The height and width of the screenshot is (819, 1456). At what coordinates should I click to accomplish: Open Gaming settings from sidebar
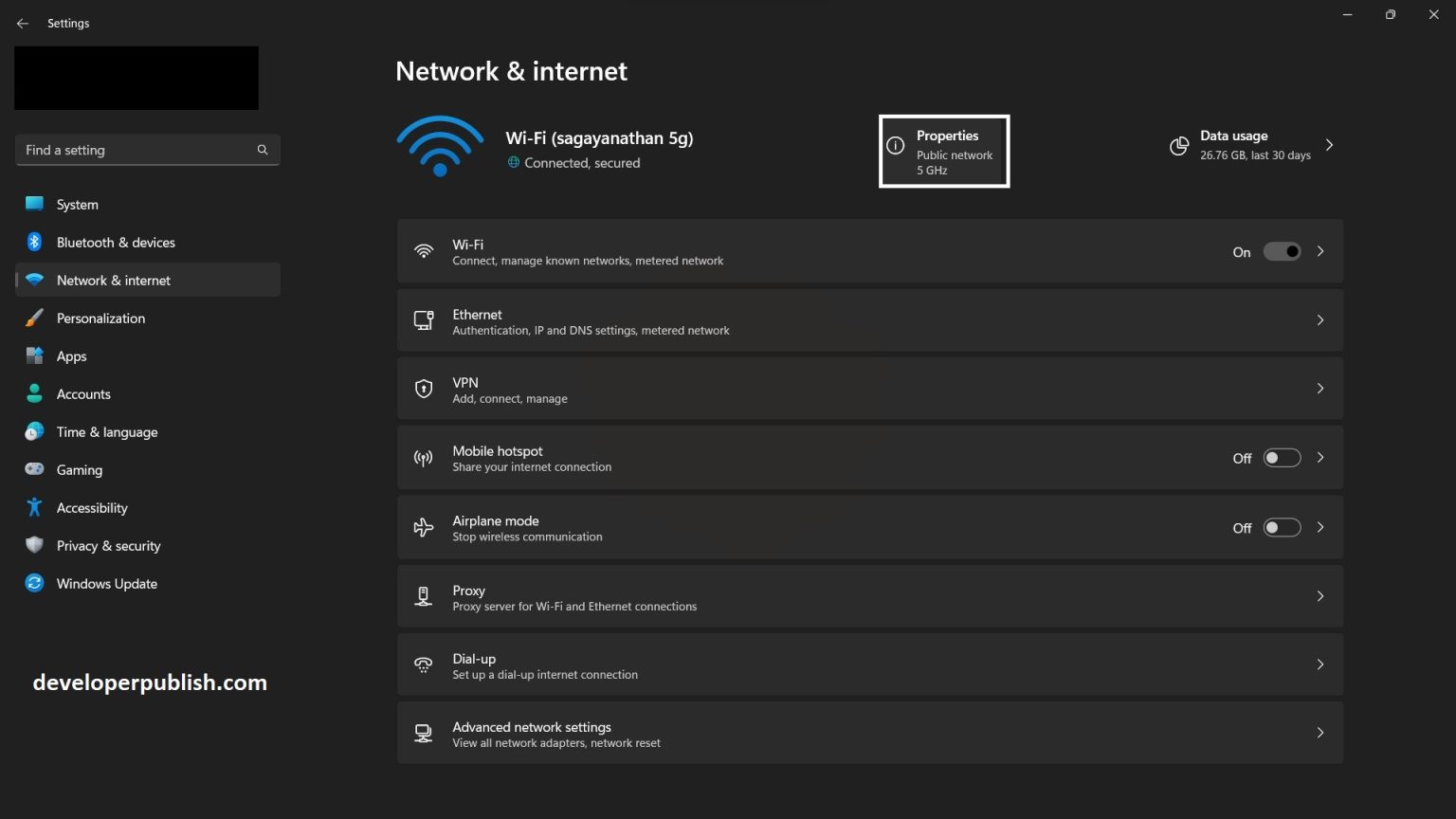(79, 469)
